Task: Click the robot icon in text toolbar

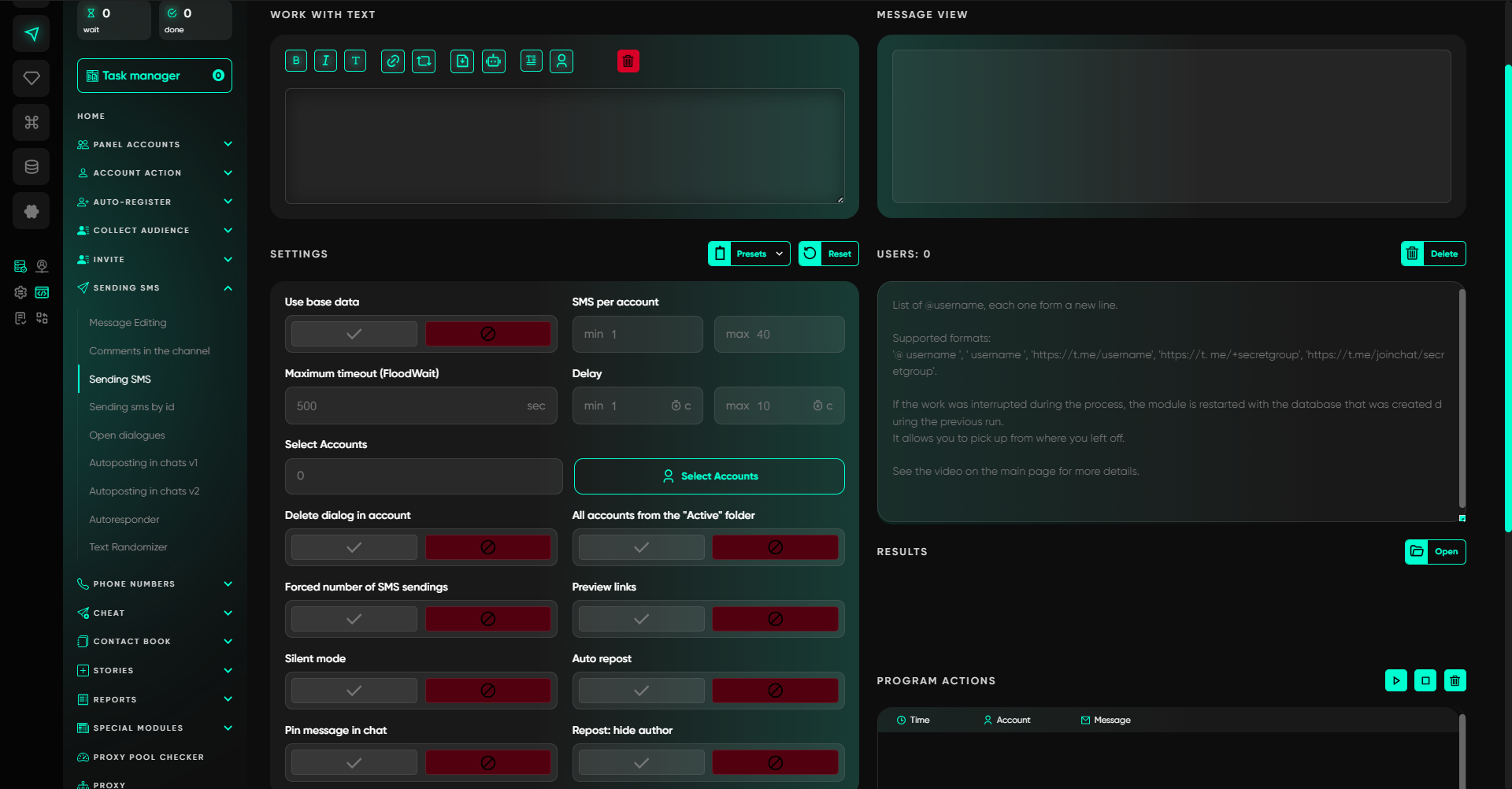Action: 494,61
